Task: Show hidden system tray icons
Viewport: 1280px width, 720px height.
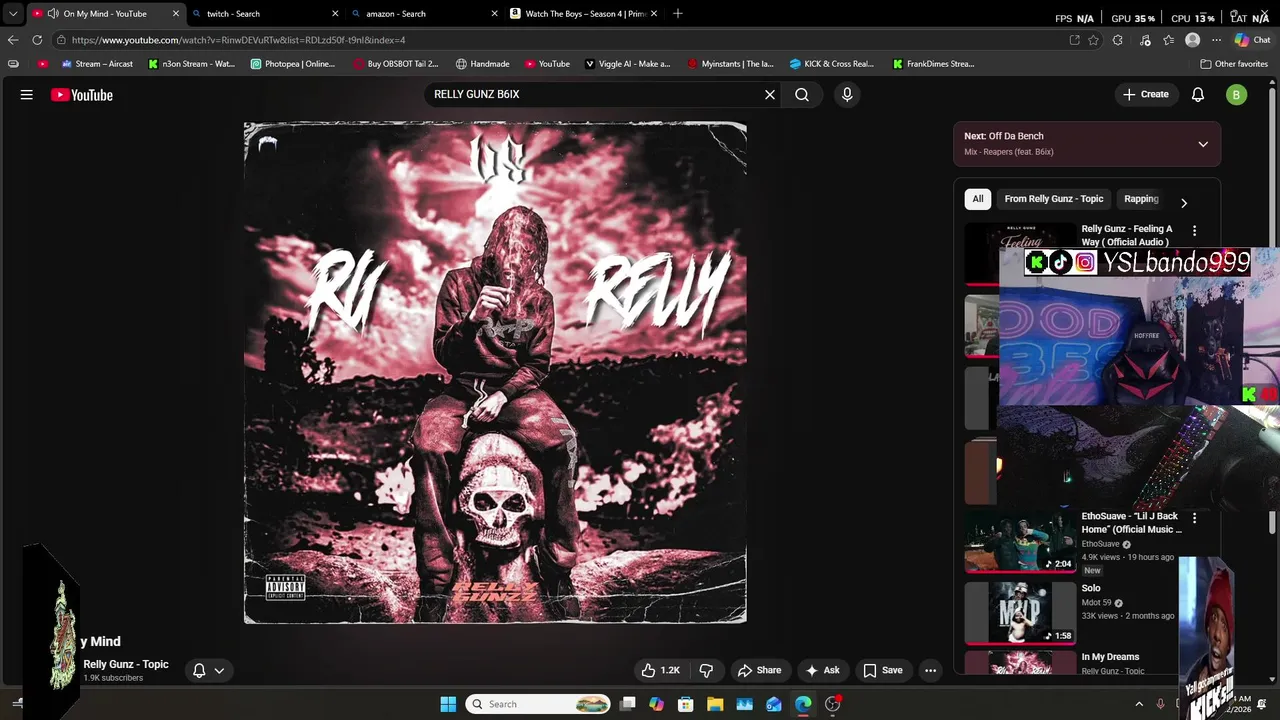Action: pos(1139,704)
